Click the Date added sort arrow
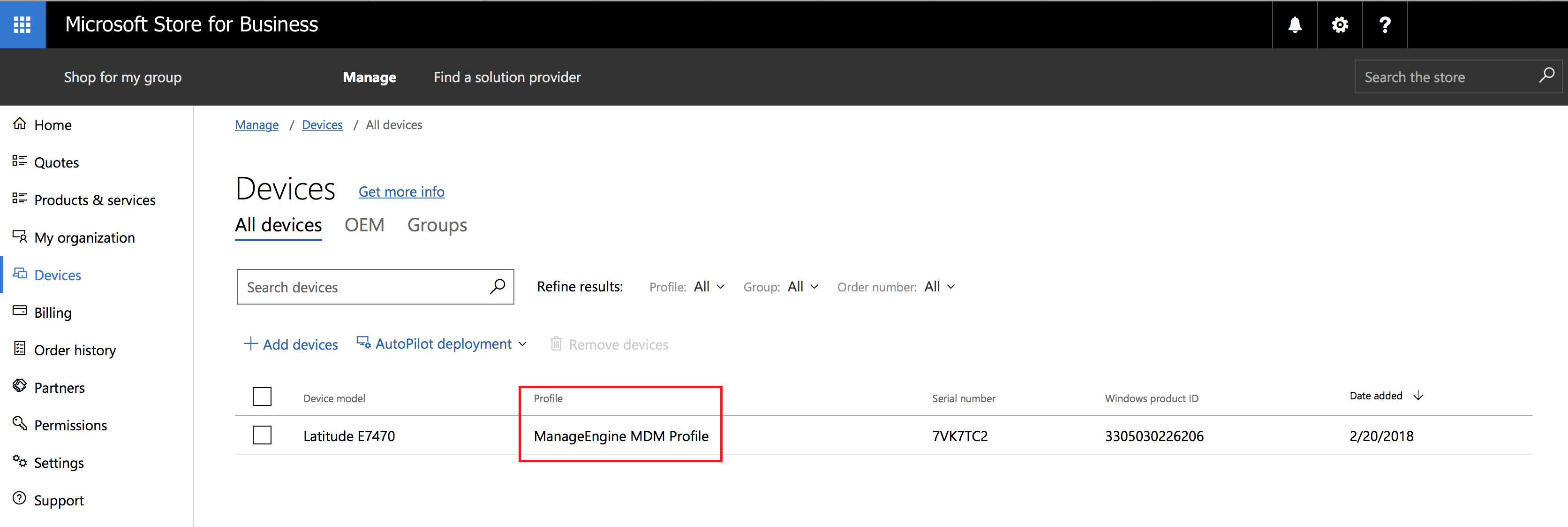1568x527 pixels. tap(1418, 396)
